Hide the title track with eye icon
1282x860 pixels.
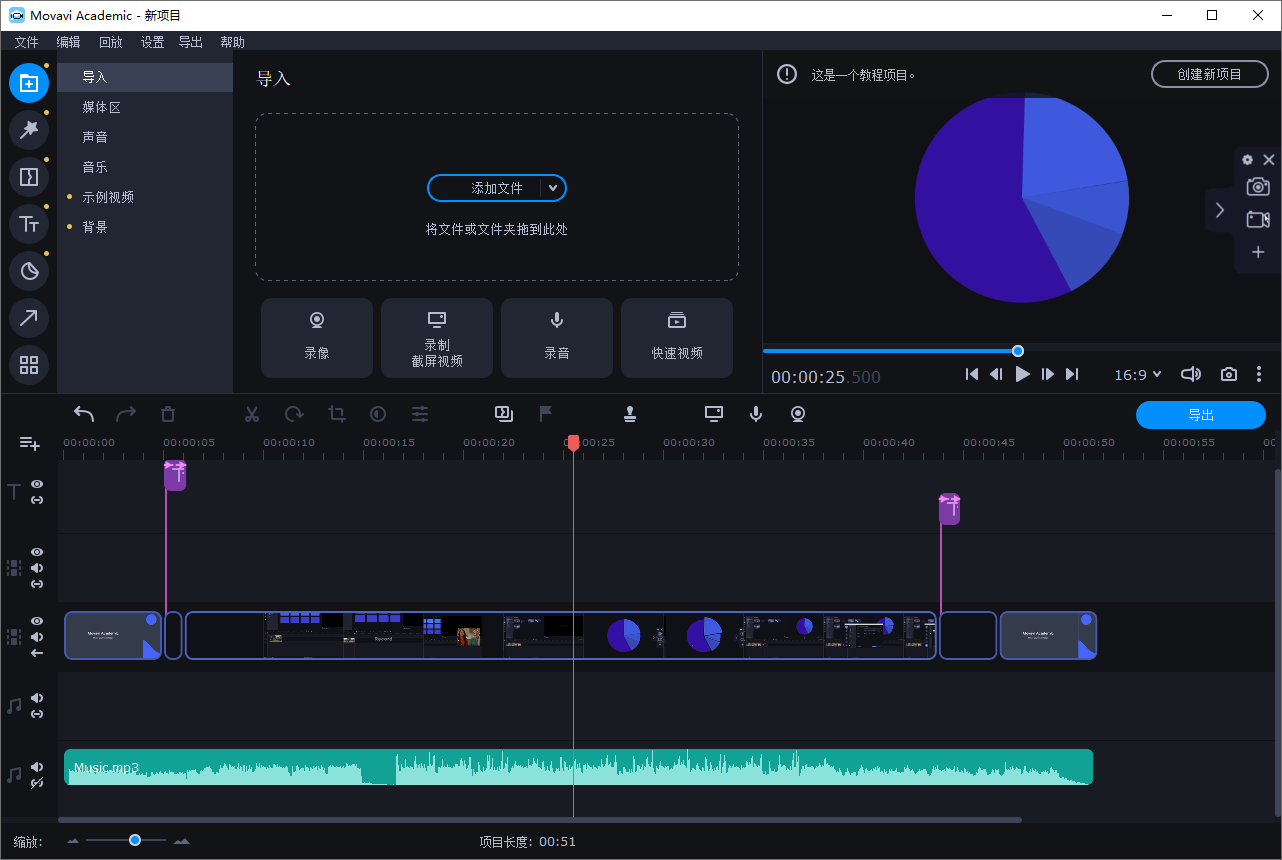[x=37, y=484]
